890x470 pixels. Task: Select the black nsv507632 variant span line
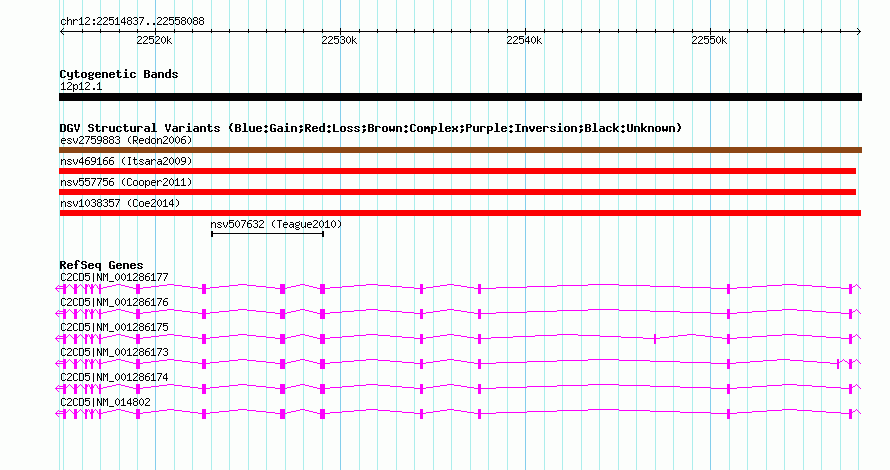tap(267, 234)
